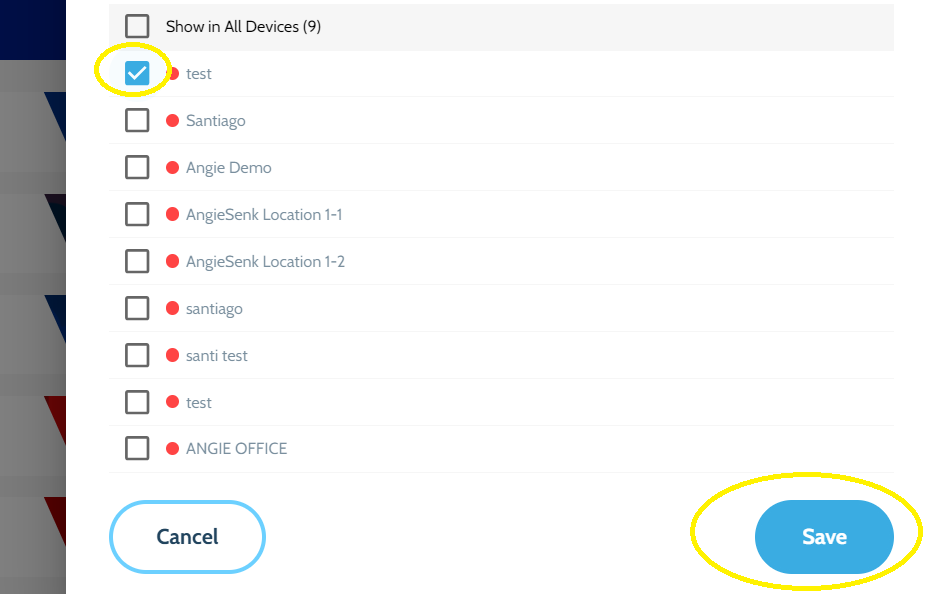Enable the ANGIE OFFICE checkbox
Image resolution: width=931 pixels, height=594 pixels.
(137, 448)
